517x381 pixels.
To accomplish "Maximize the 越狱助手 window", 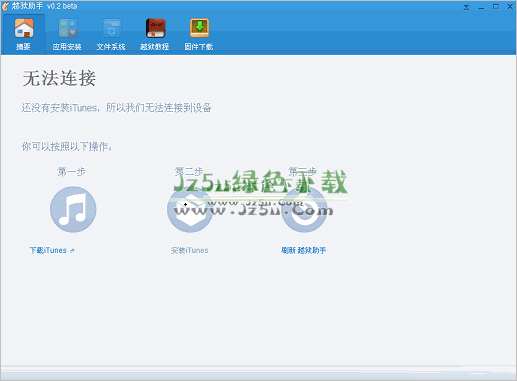I will (496, 7).
